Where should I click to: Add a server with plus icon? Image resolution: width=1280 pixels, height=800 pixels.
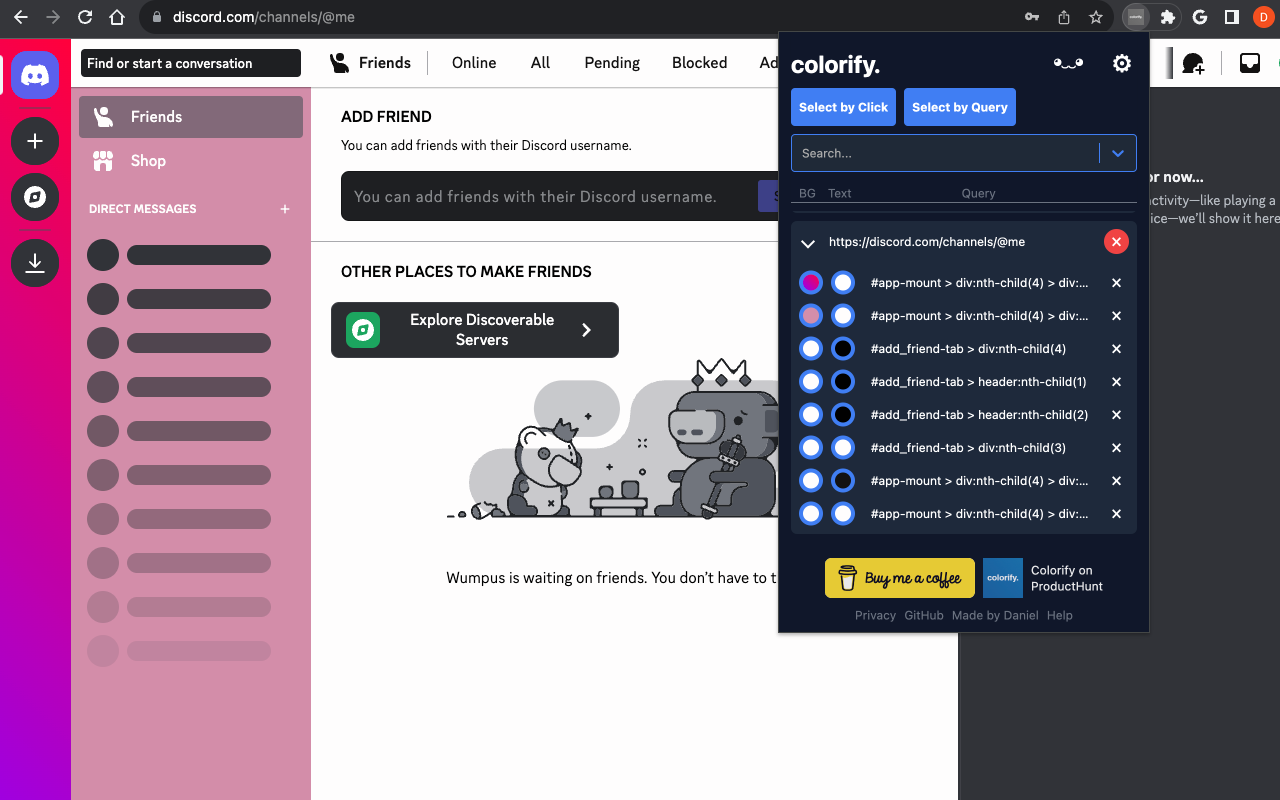[x=35, y=141]
